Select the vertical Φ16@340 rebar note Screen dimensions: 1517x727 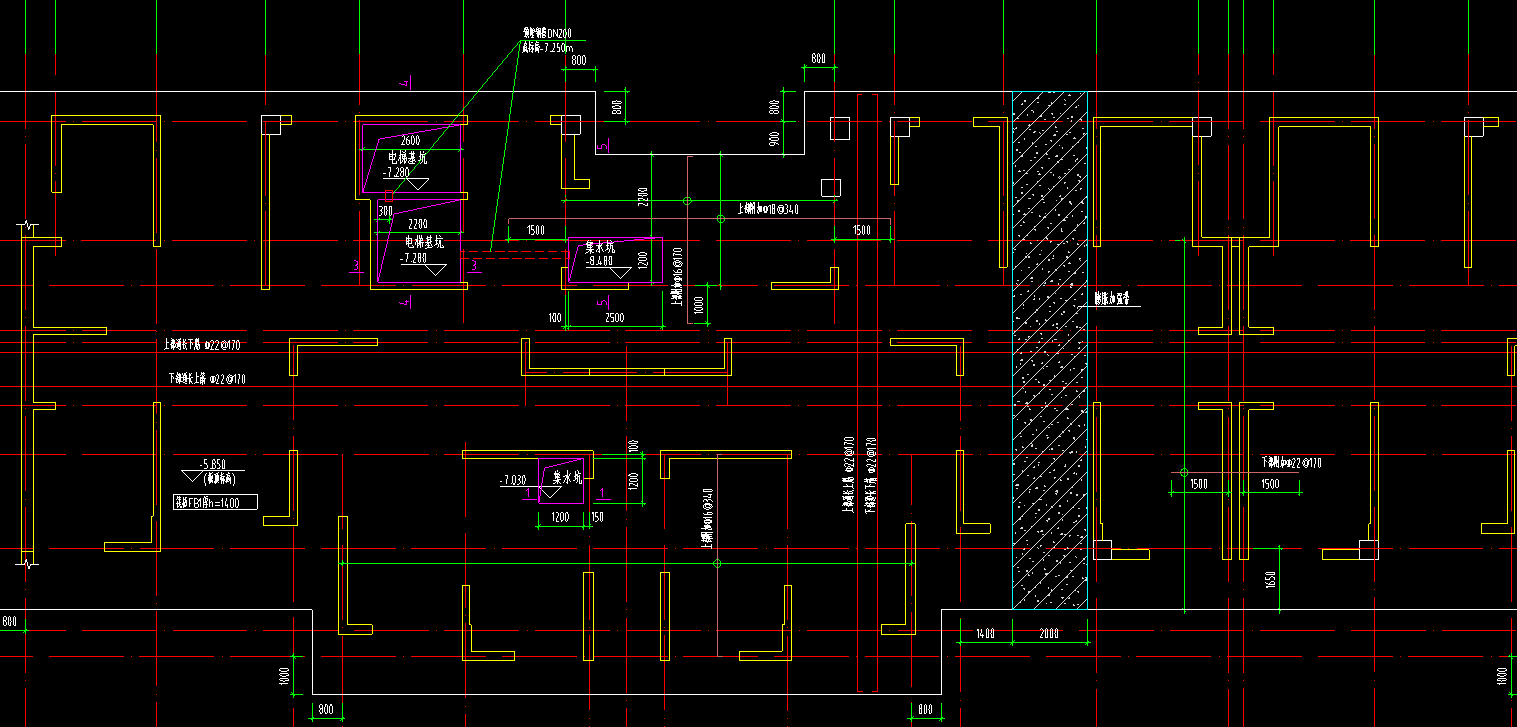tap(706, 518)
